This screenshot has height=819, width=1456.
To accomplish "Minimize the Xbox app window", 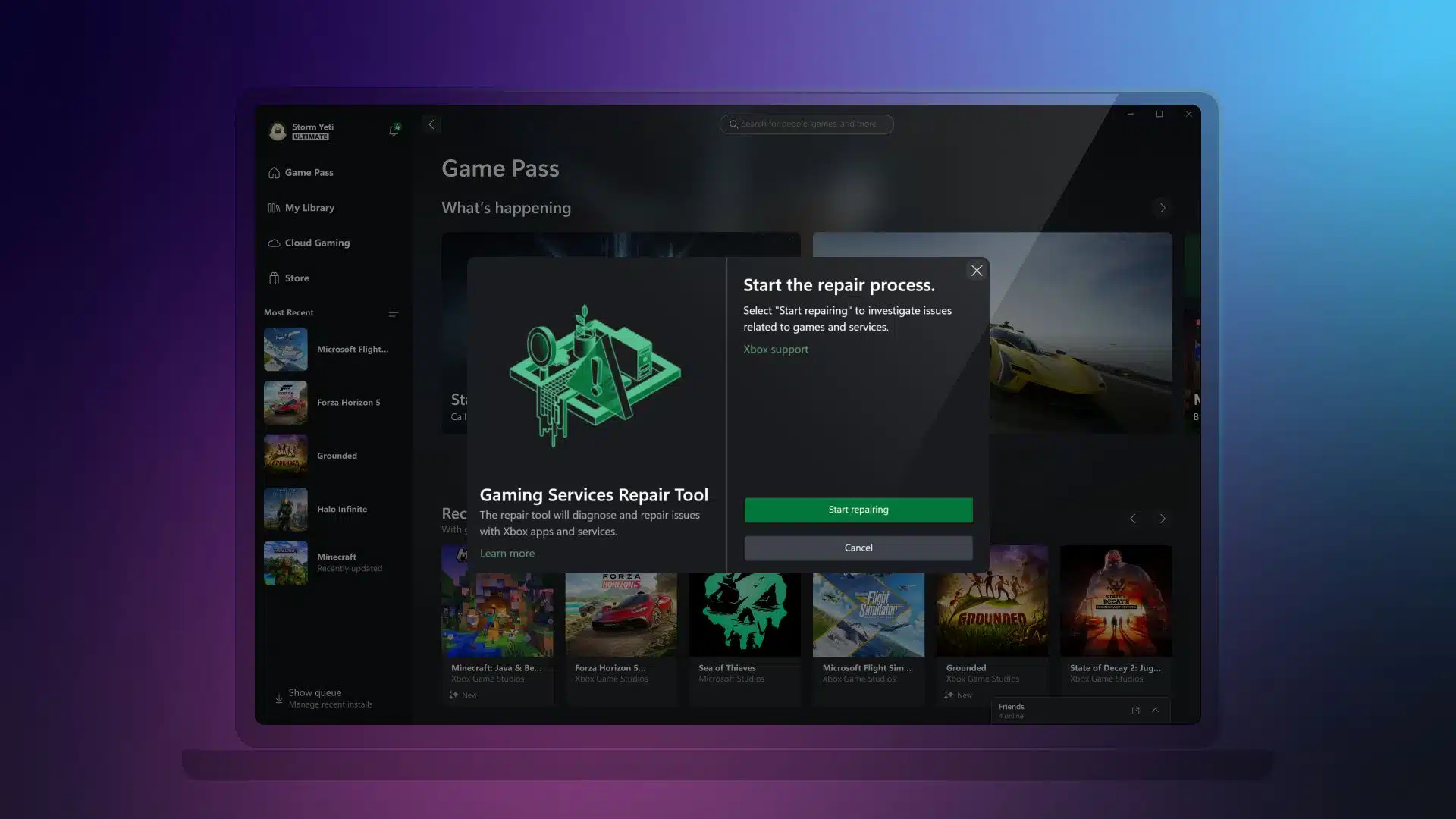I will [1131, 114].
